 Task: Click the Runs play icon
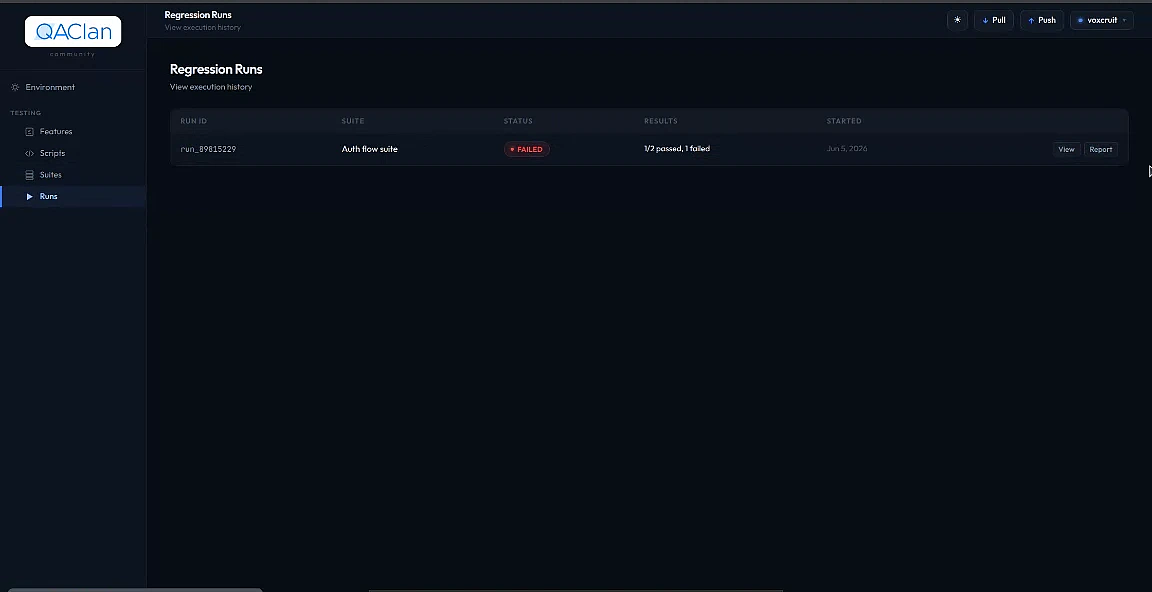[x=29, y=196]
